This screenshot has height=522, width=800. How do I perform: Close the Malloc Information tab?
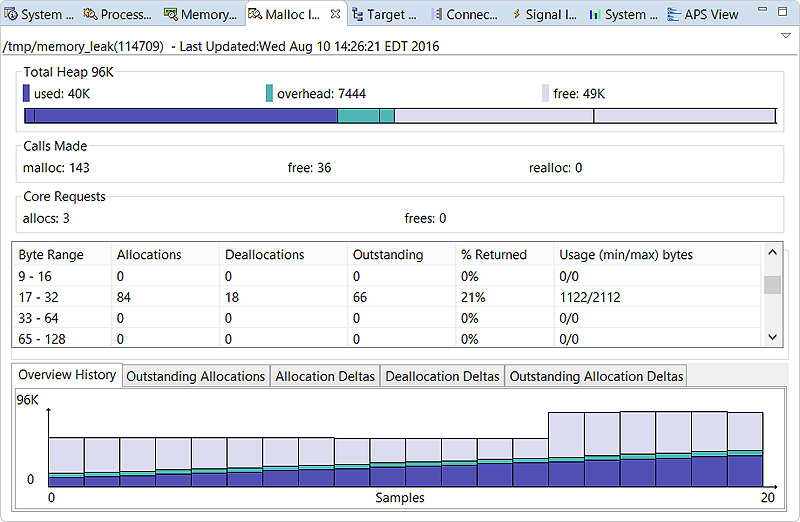point(335,15)
